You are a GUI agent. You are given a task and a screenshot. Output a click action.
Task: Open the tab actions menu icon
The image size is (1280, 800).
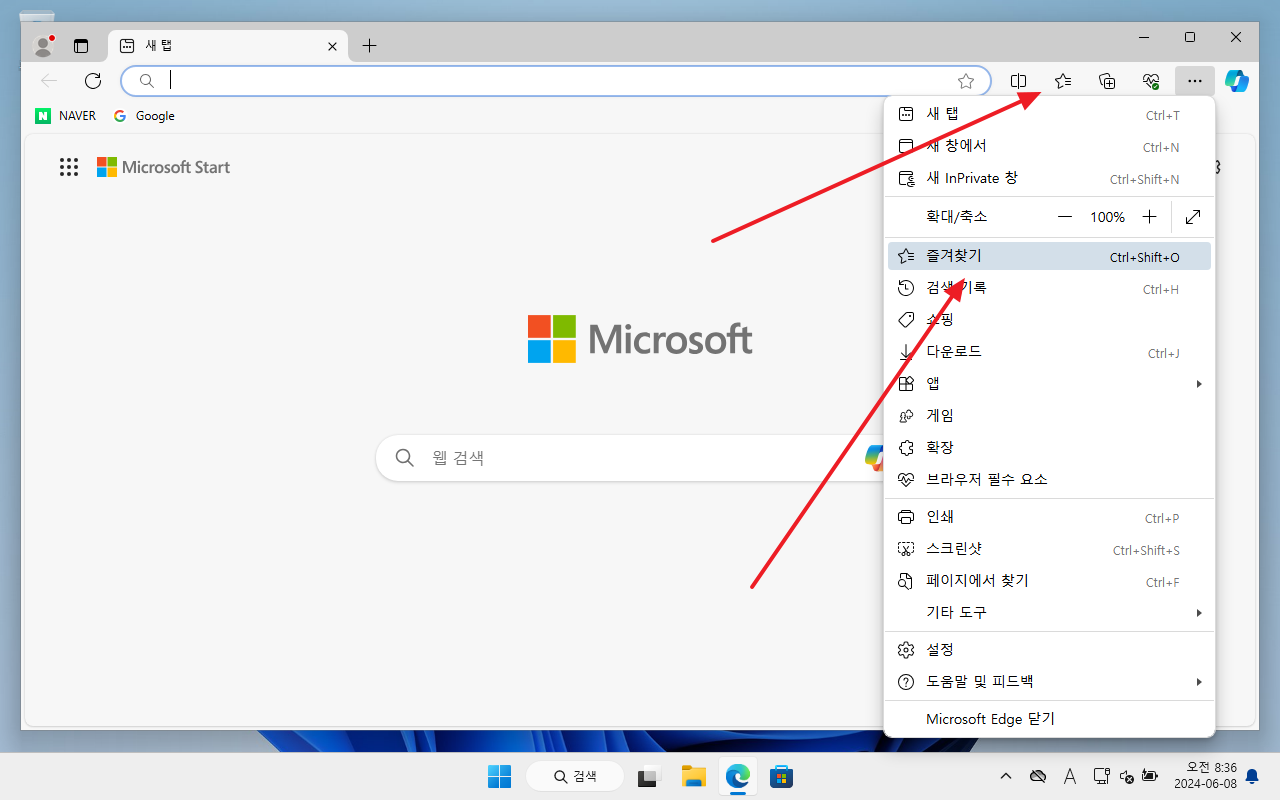pyautogui.click(x=81, y=46)
